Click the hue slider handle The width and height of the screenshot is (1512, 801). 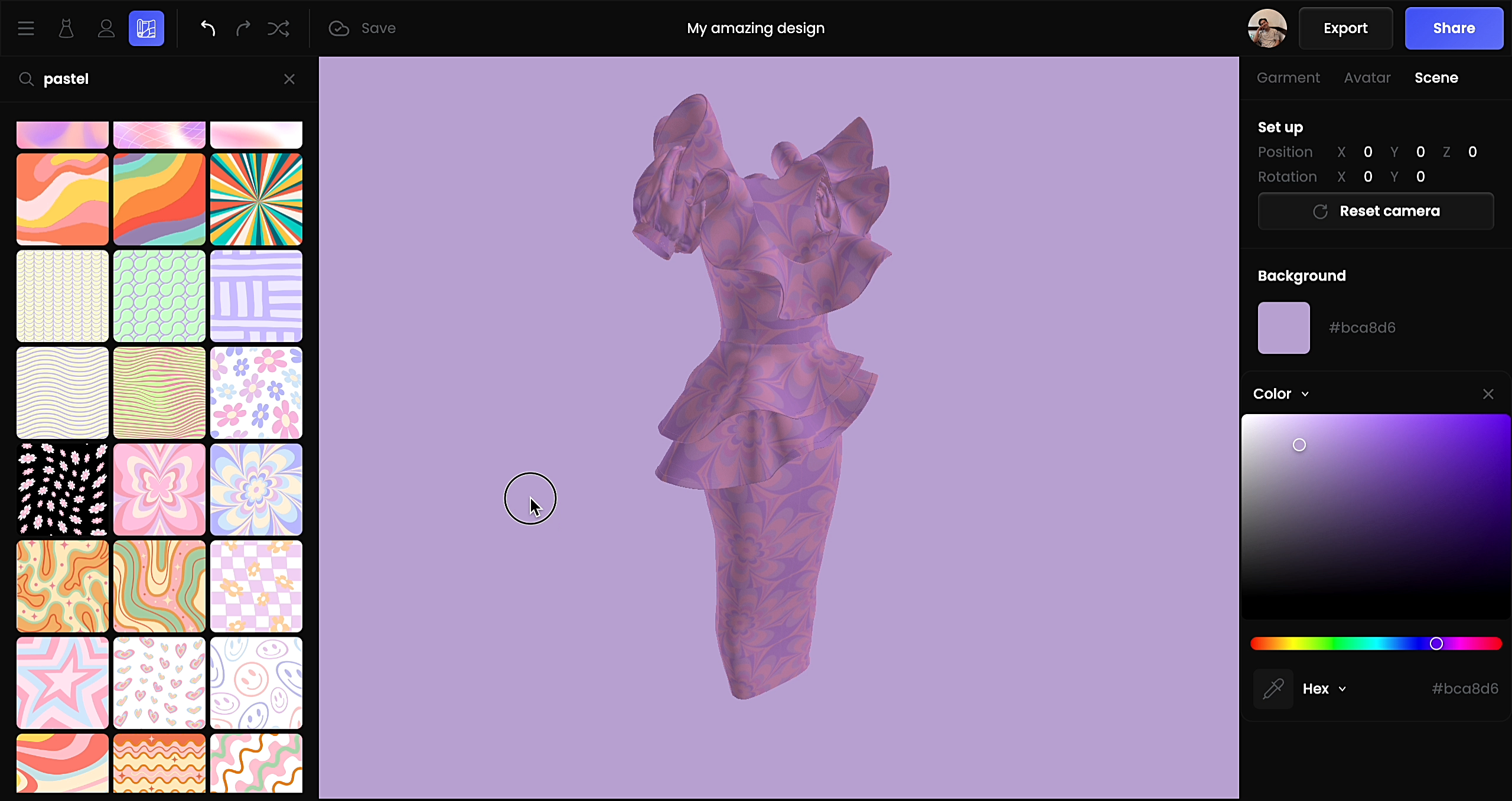point(1436,643)
